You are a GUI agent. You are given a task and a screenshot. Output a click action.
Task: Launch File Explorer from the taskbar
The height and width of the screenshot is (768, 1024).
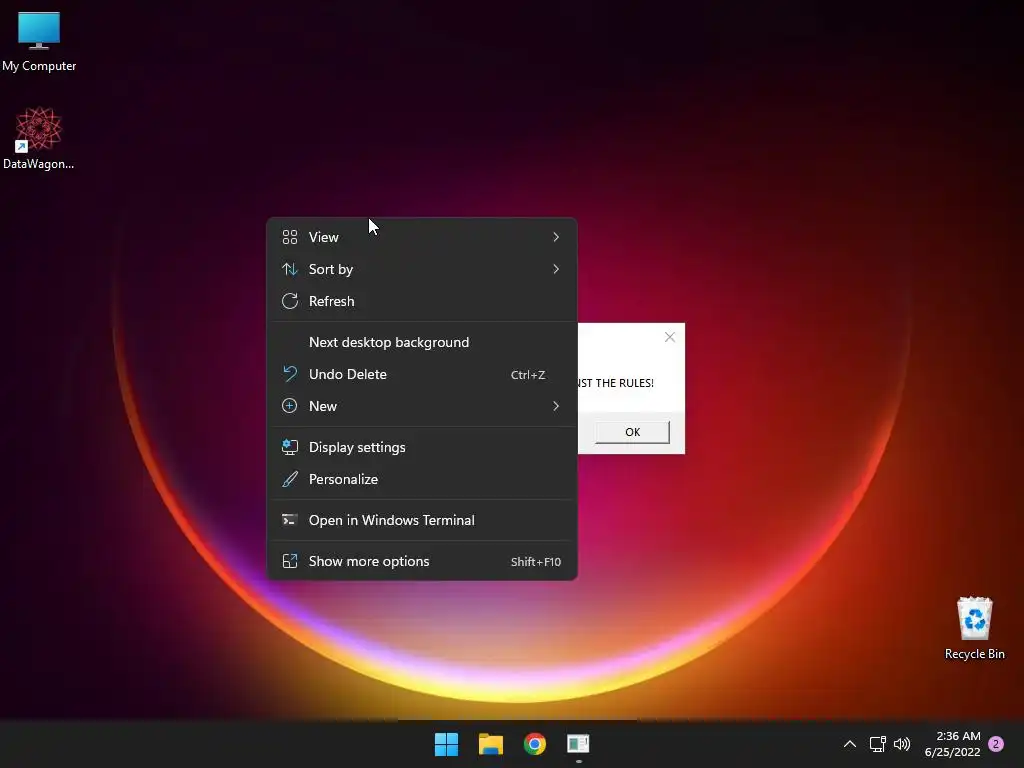490,744
